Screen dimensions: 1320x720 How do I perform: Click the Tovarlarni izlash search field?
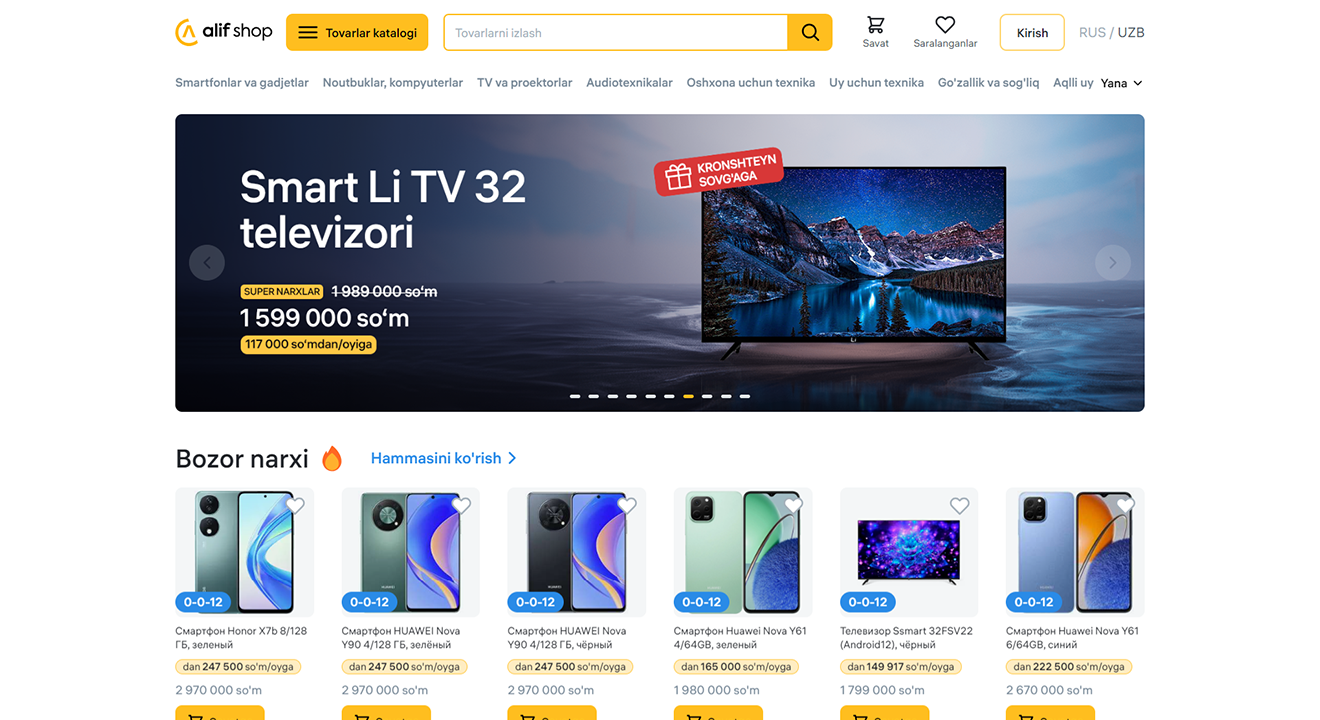click(x=616, y=32)
